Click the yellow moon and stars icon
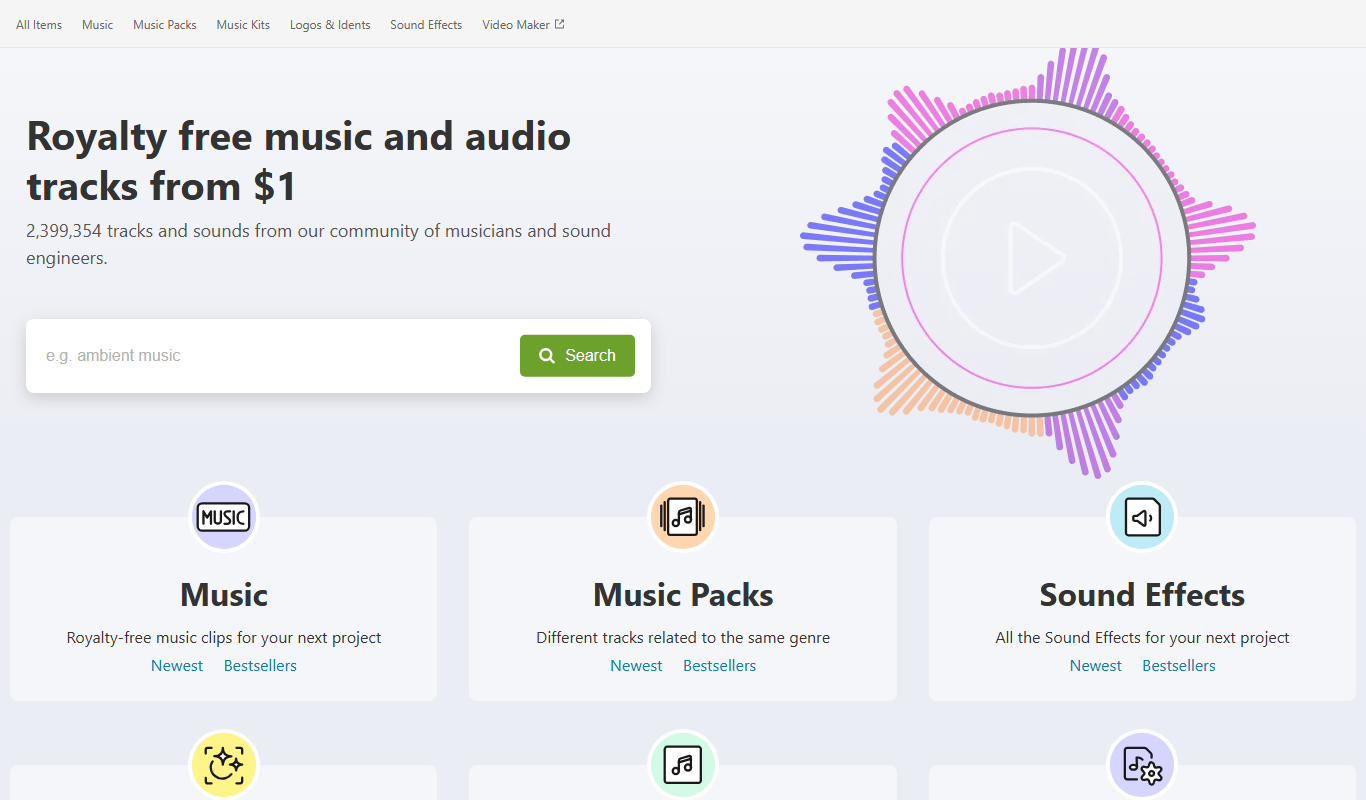 [224, 765]
